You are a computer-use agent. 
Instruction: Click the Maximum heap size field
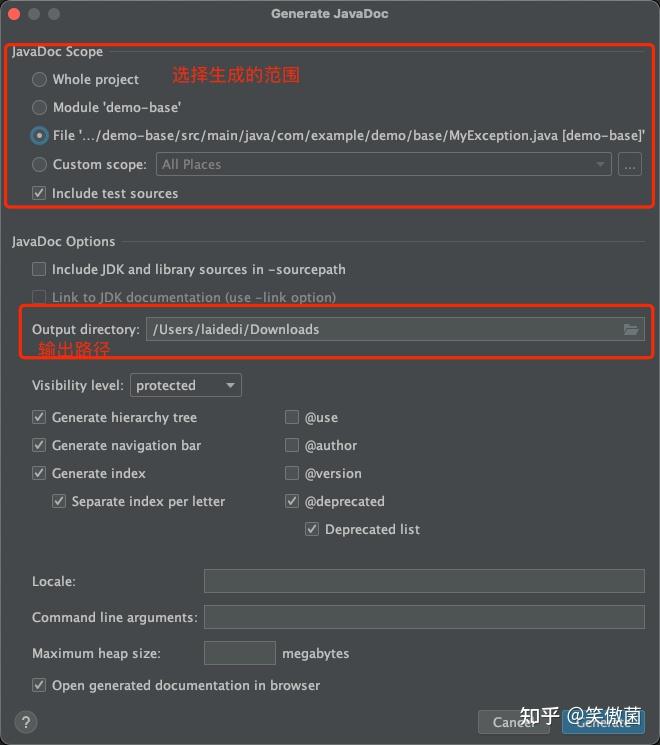click(x=239, y=653)
